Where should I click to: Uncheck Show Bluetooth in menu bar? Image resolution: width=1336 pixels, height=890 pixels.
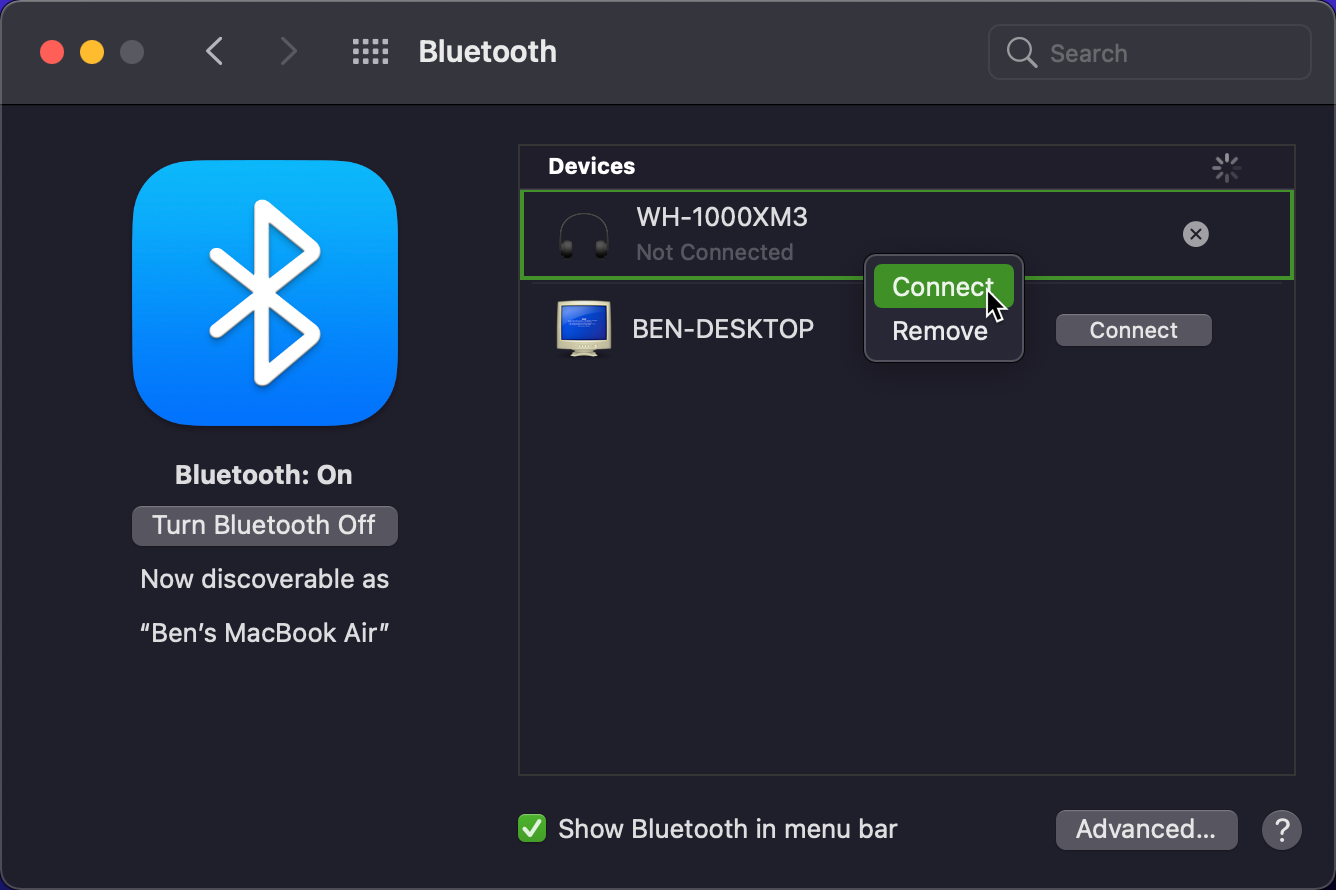point(531,828)
